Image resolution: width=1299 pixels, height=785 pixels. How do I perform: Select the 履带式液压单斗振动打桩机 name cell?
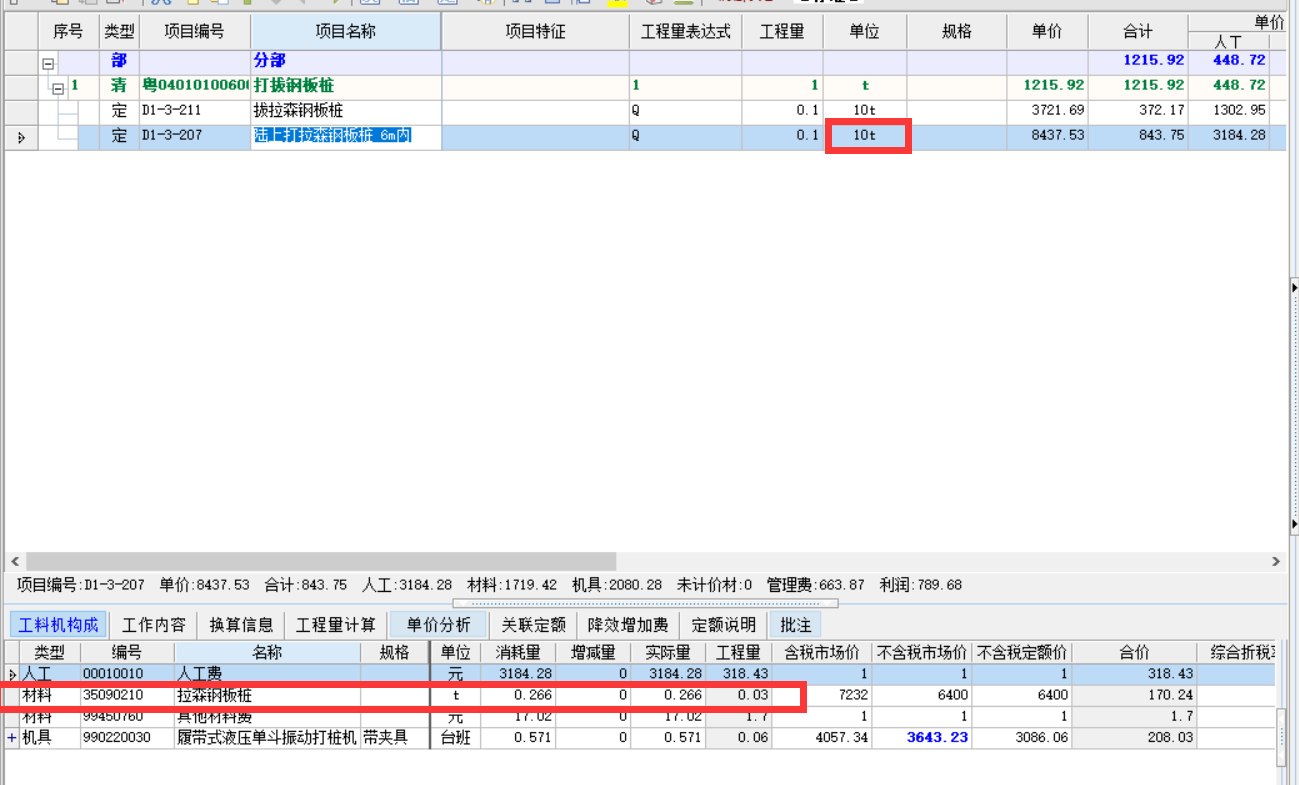(x=267, y=738)
